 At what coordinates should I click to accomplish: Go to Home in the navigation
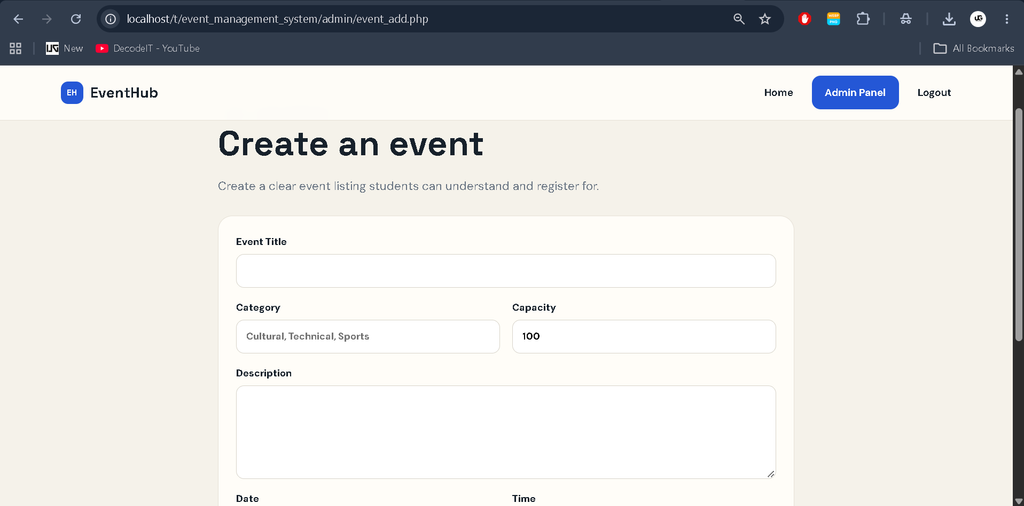click(778, 93)
